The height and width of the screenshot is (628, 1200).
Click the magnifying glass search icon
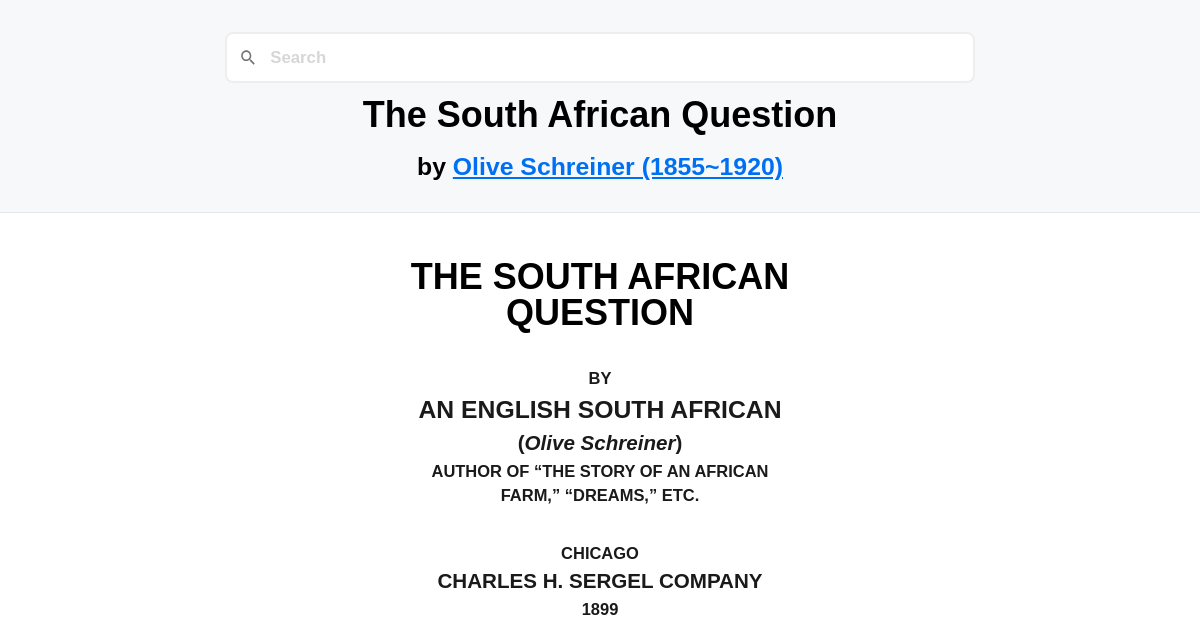click(248, 57)
